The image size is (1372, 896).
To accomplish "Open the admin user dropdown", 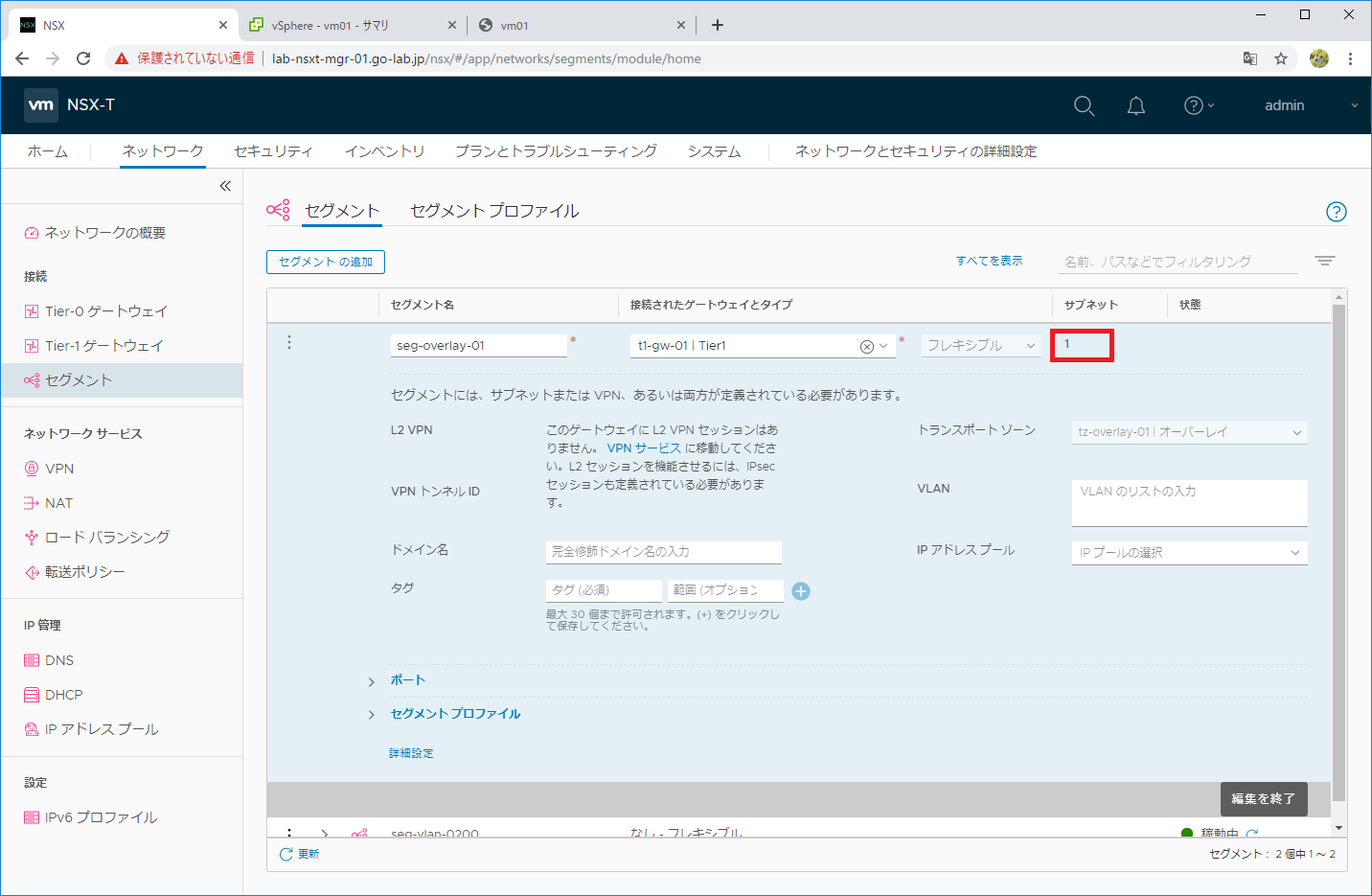I will tap(1311, 105).
